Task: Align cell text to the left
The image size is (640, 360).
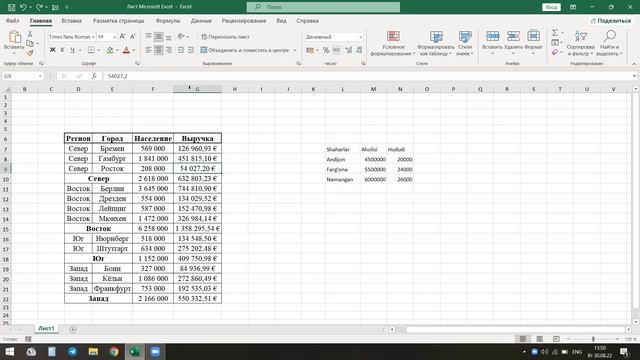Action: click(x=149, y=50)
